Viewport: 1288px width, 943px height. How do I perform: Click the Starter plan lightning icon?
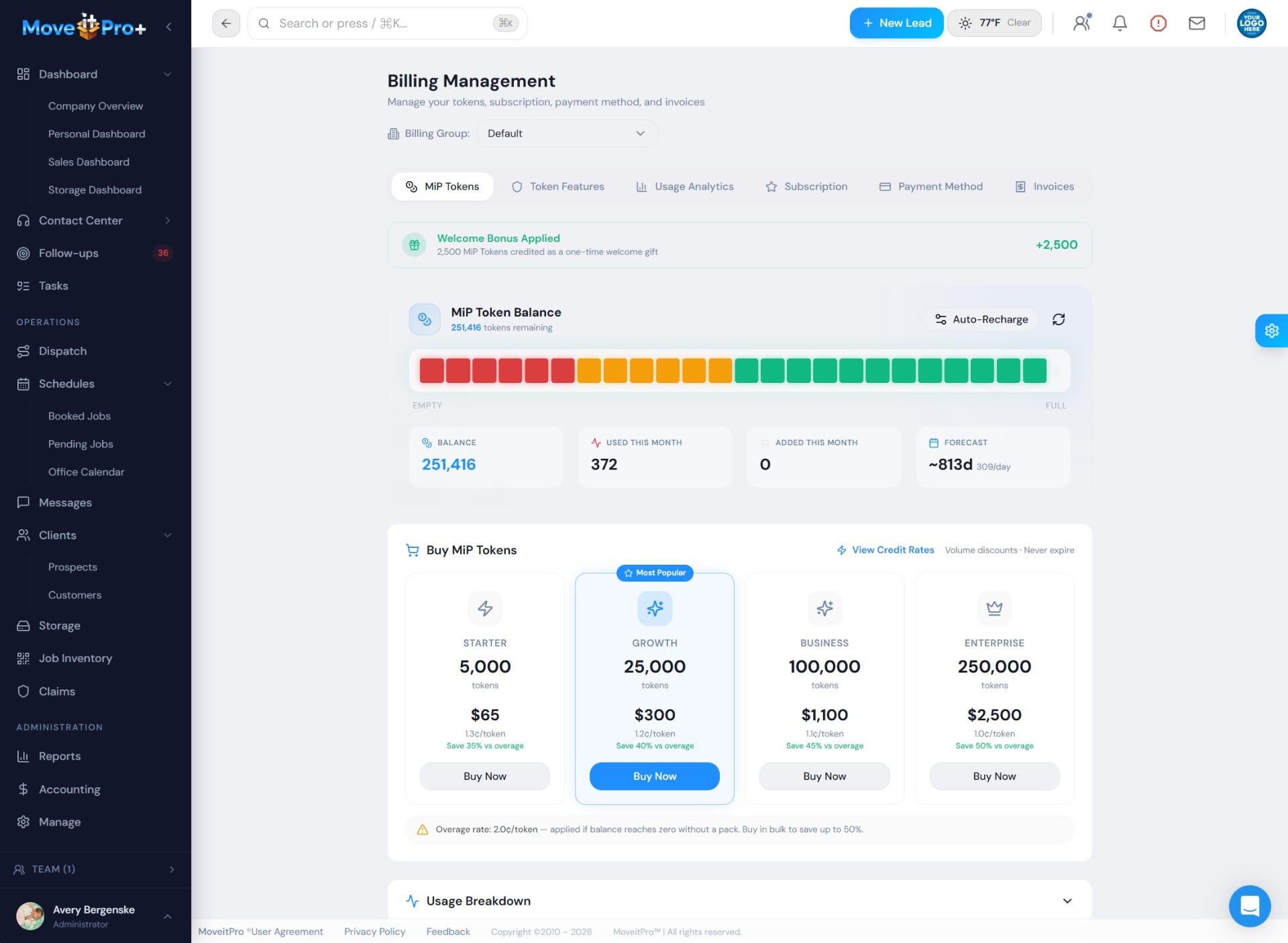pyautogui.click(x=485, y=608)
